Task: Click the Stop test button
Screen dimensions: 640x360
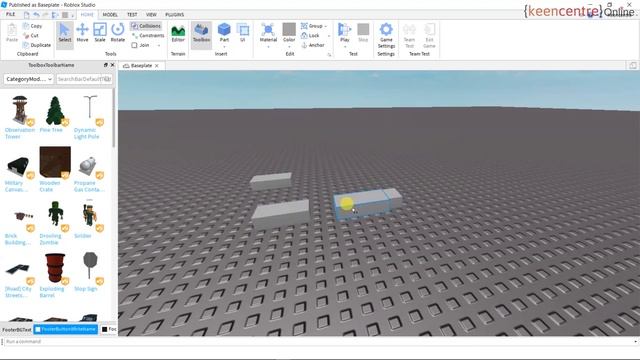Action: coord(363,33)
